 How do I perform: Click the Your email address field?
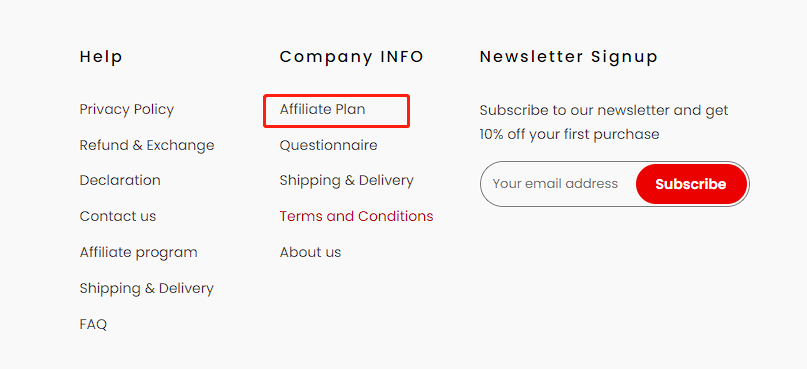[558, 184]
